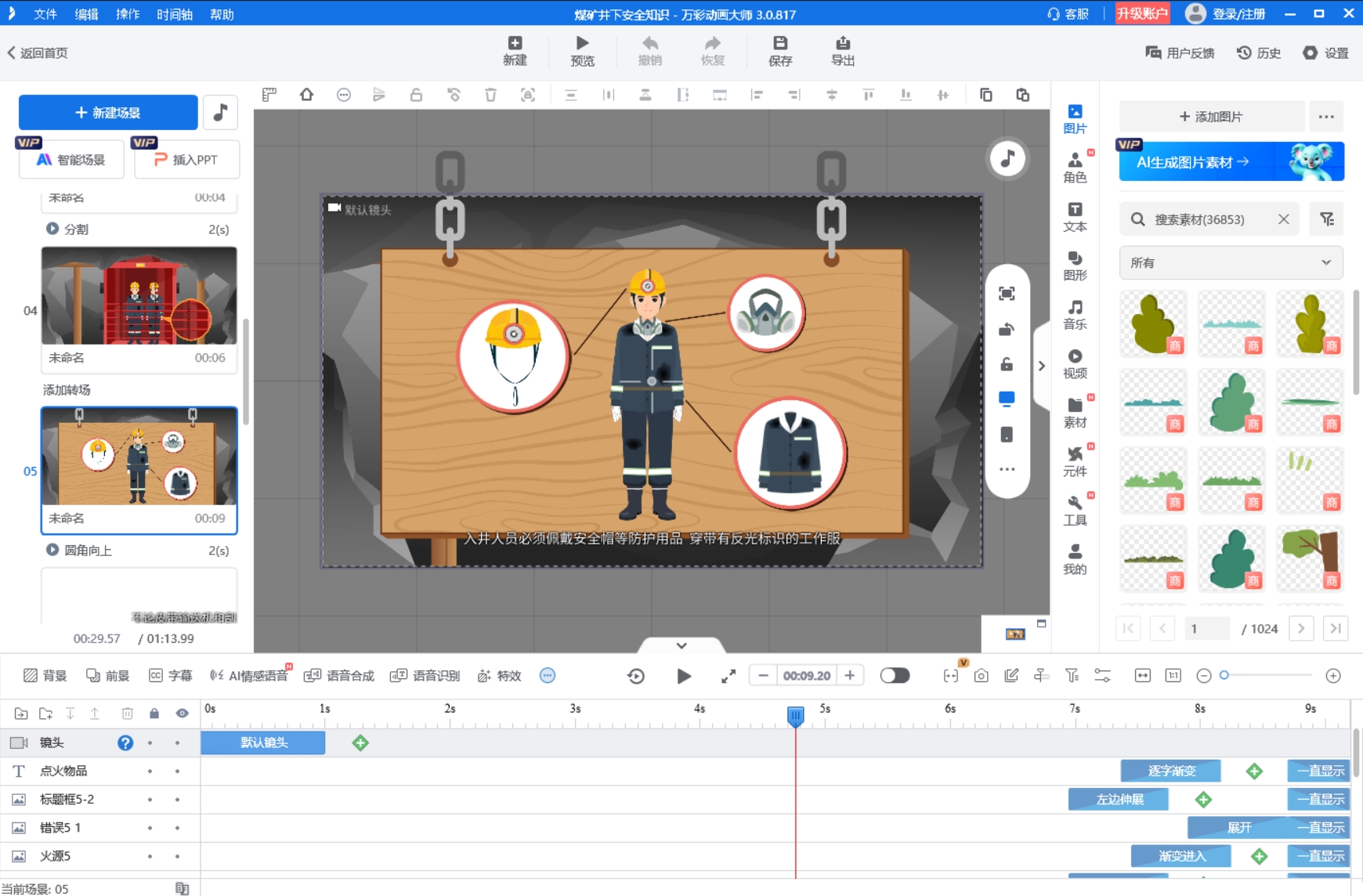
Task: Switch to the 字幕 subtitles tab
Action: tap(171, 676)
